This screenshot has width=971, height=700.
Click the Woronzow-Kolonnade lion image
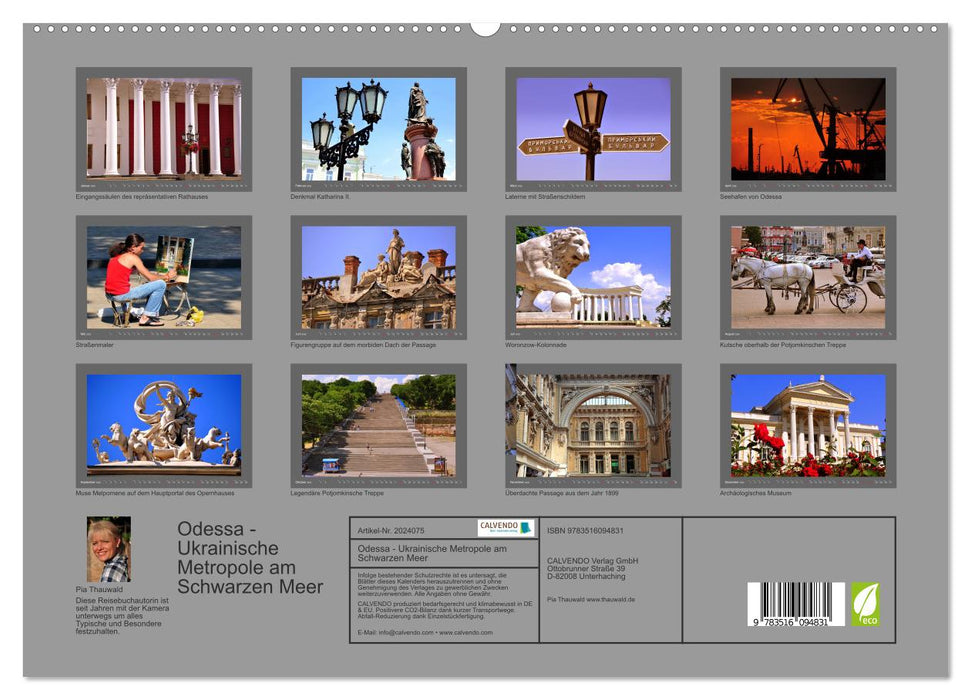click(588, 277)
